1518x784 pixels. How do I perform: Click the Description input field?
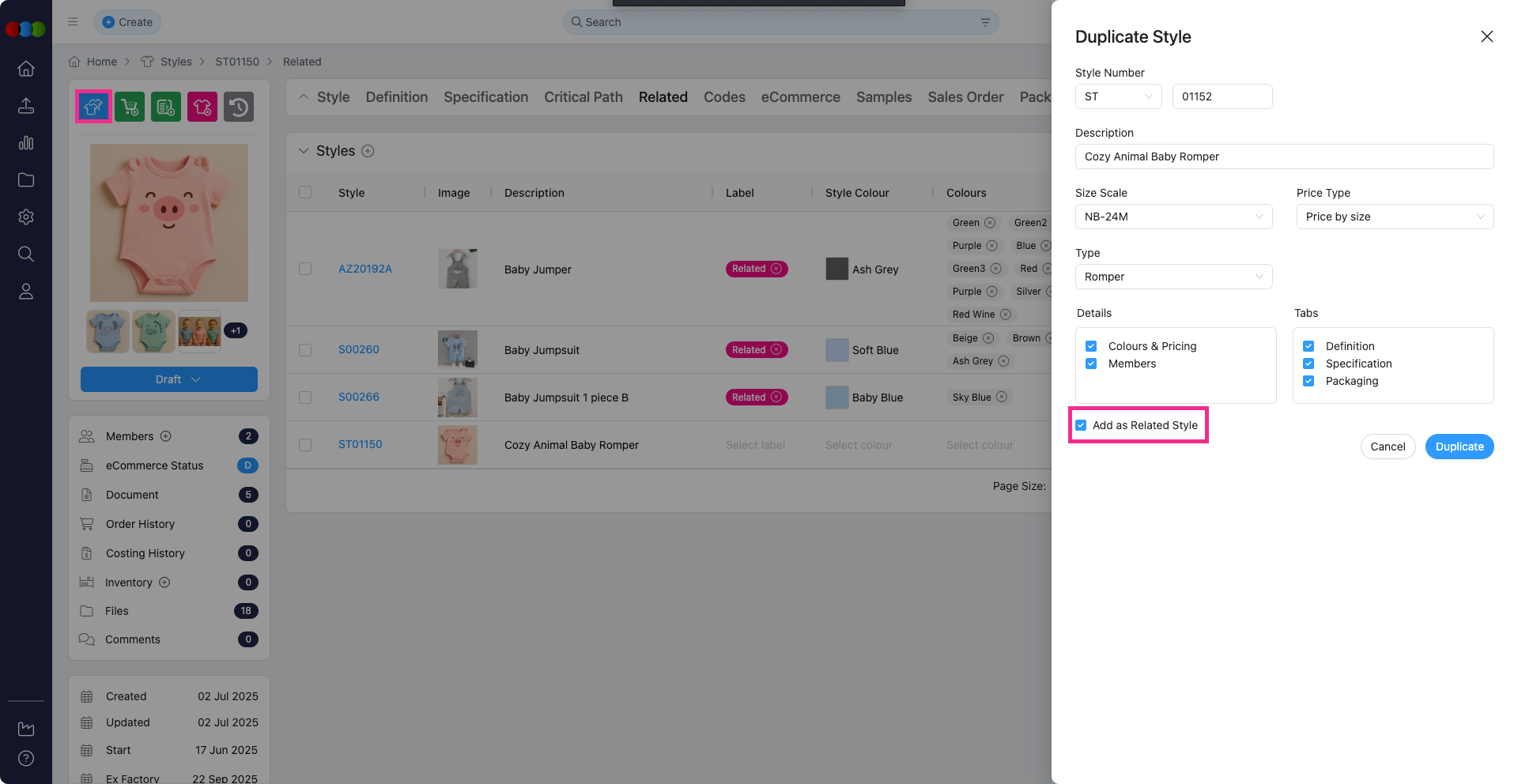click(1283, 156)
